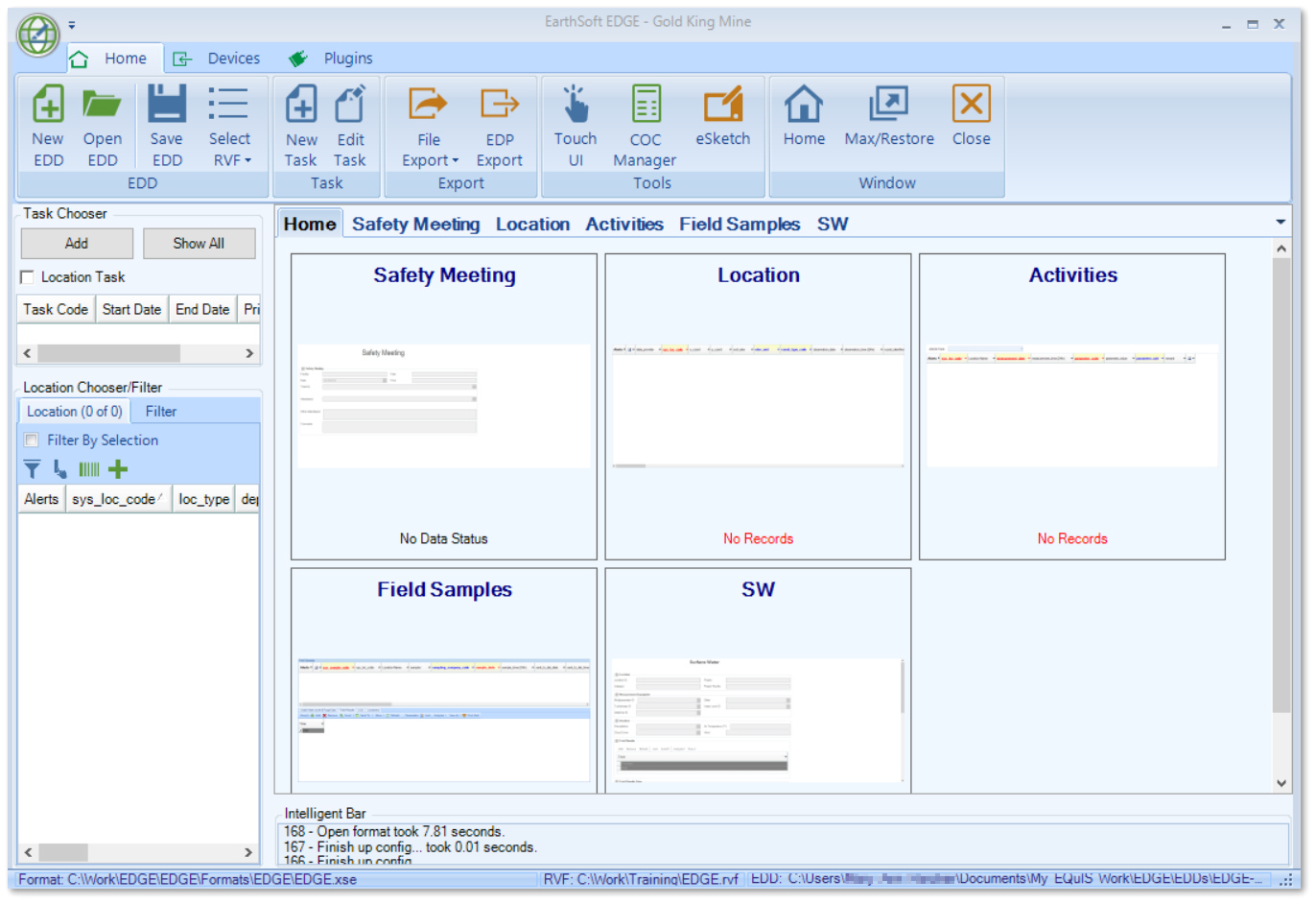Click the Close icon in Window group
1316x904 pixels.
[972, 104]
